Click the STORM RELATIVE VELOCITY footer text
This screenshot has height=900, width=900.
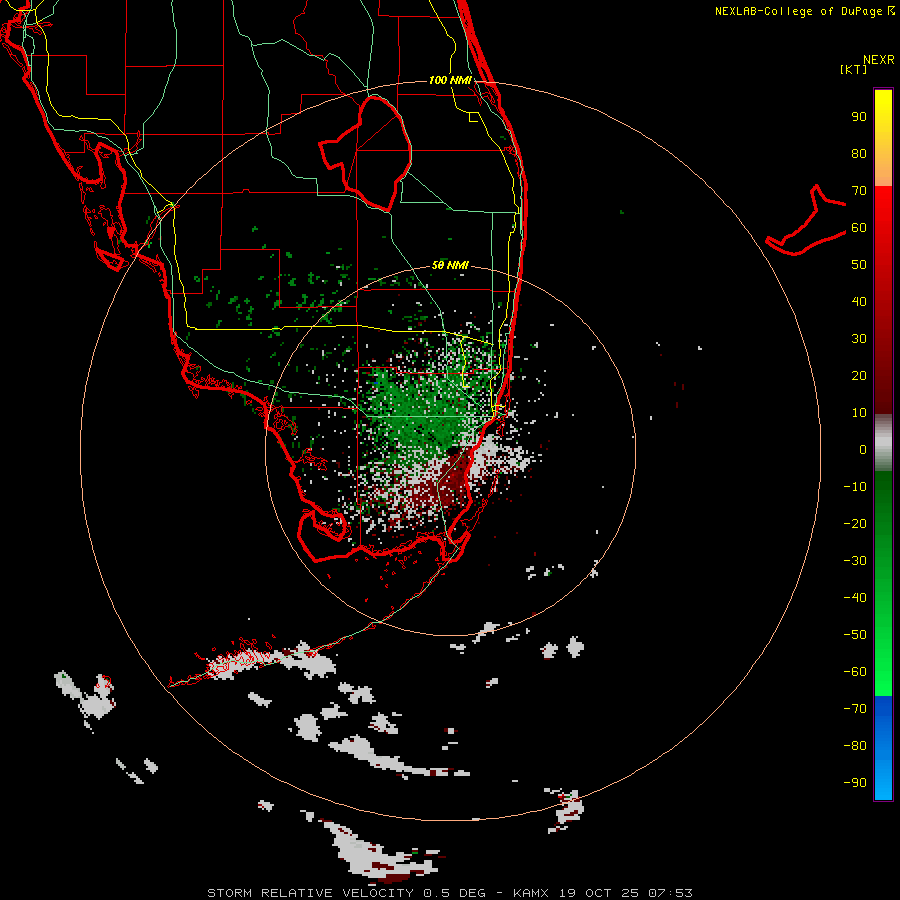tap(311, 893)
